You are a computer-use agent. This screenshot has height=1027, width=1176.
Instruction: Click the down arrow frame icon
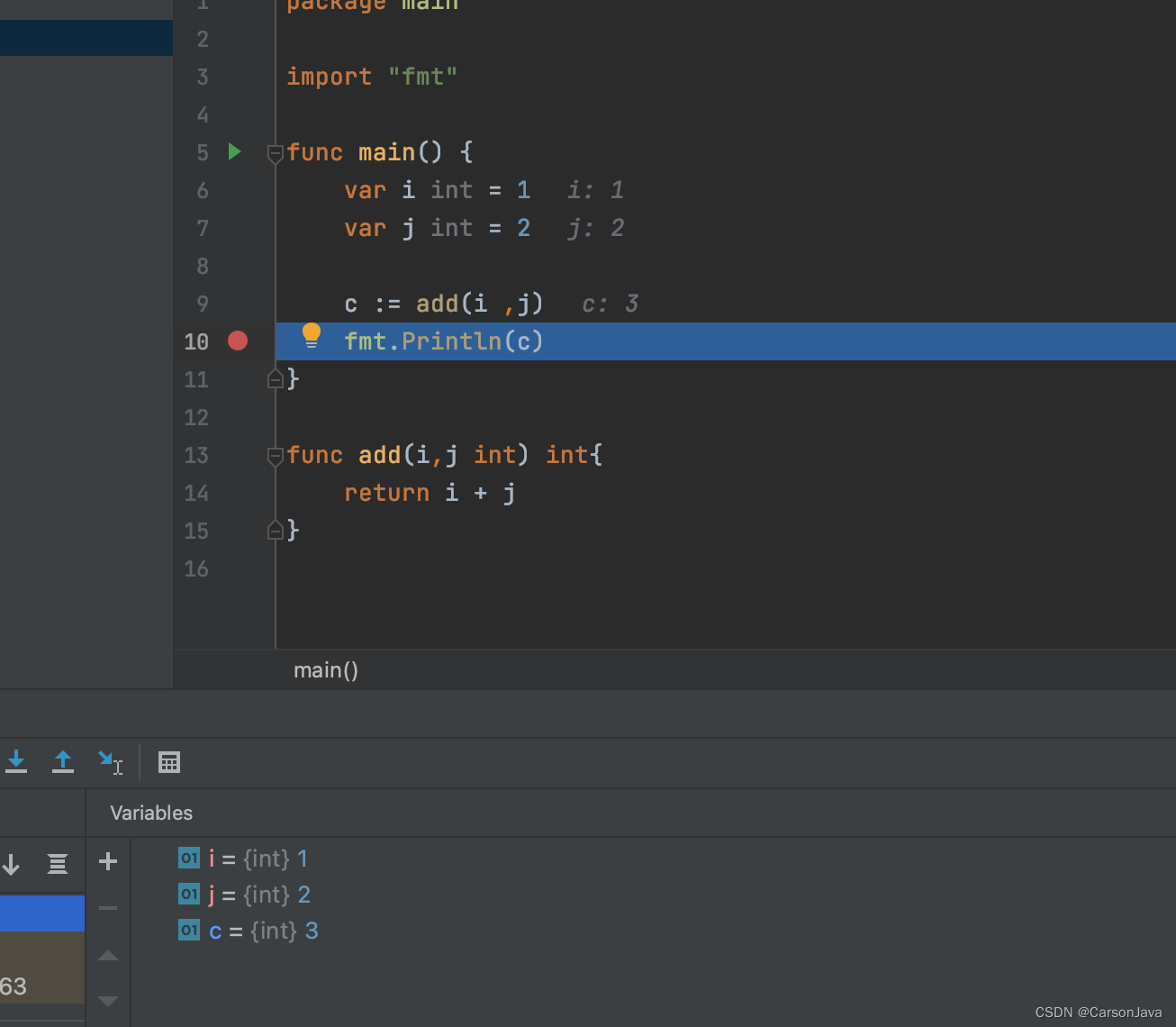coord(11,865)
